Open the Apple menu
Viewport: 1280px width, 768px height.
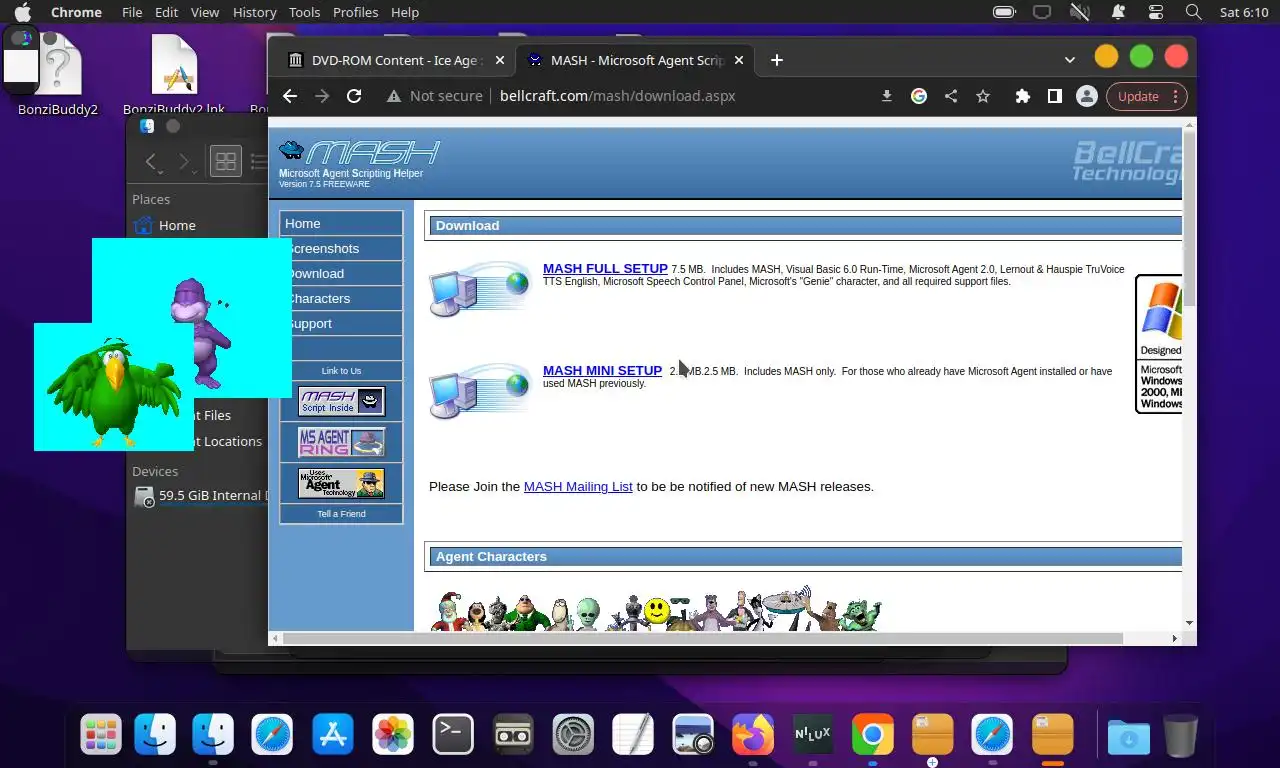click(22, 12)
